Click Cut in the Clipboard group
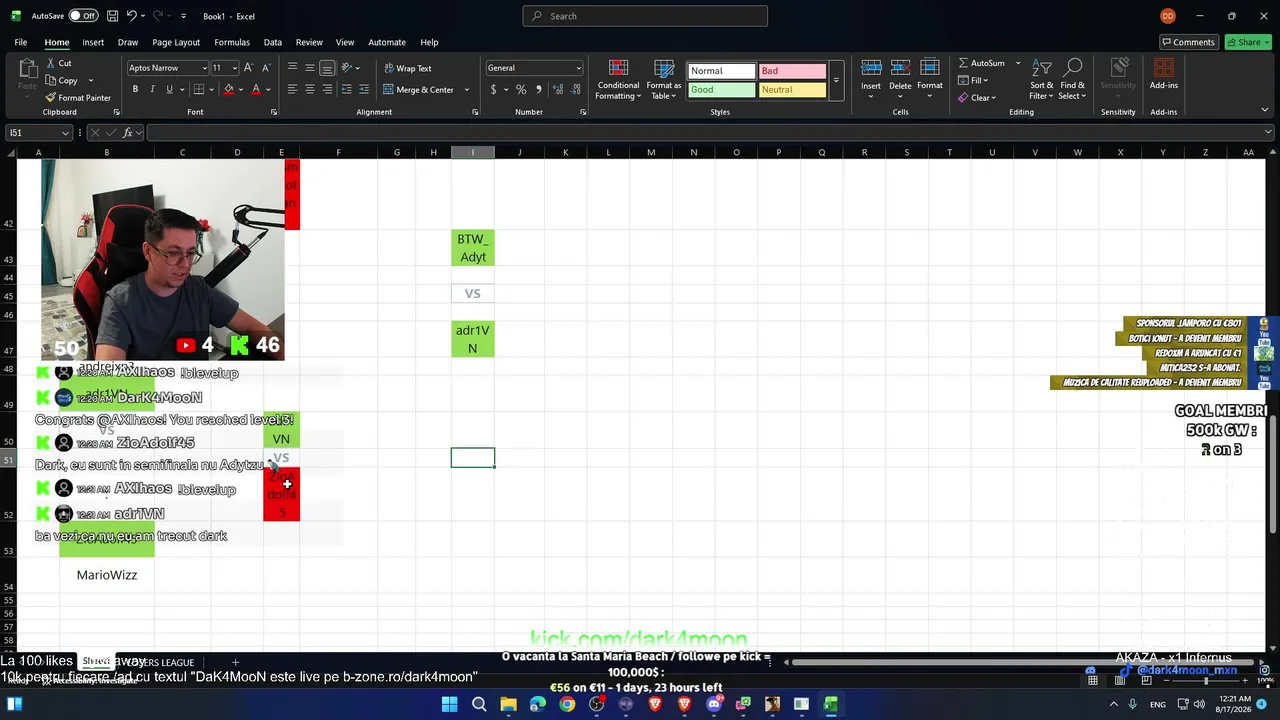The width and height of the screenshot is (1280, 720). [58, 63]
